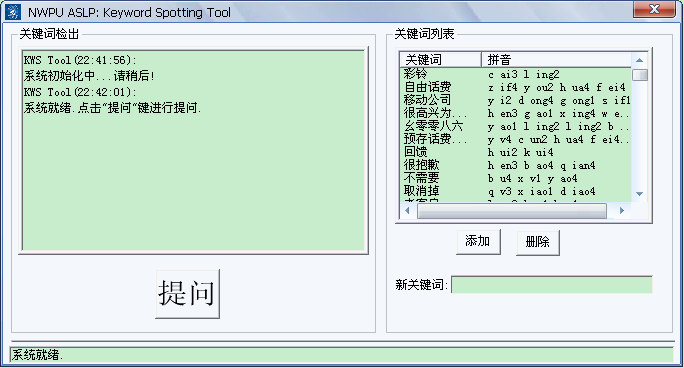Select the 彩铃 keyword row
The image size is (684, 368).
click(515, 74)
